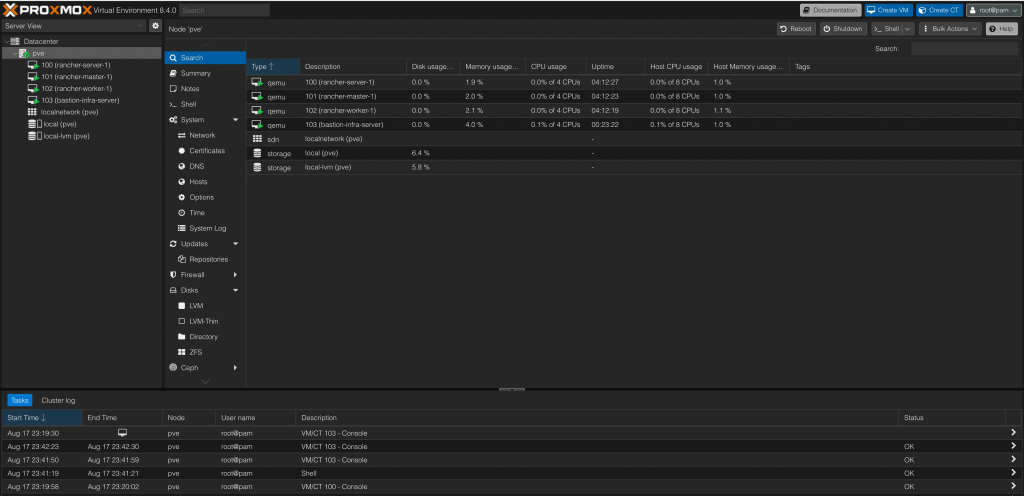Select Search in the node menu
This screenshot has width=1024, height=496.
pos(204,58)
